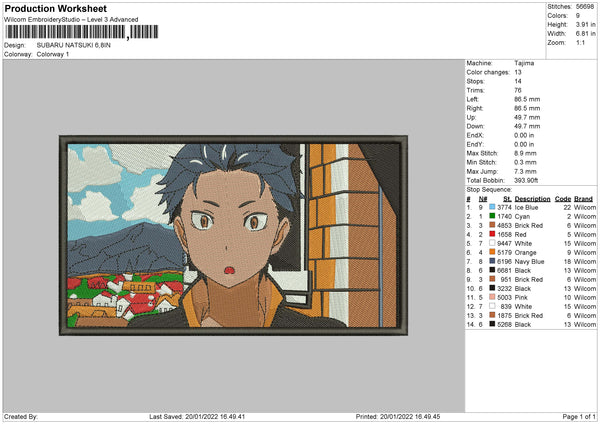
Task: Click the 'St.' column header
Action: click(x=507, y=199)
